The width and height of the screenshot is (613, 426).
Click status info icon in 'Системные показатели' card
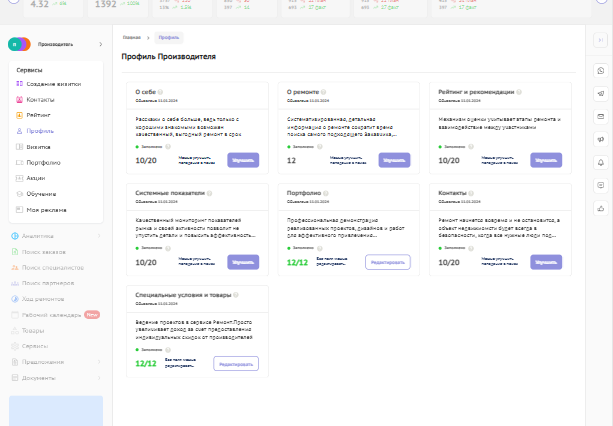168,248
